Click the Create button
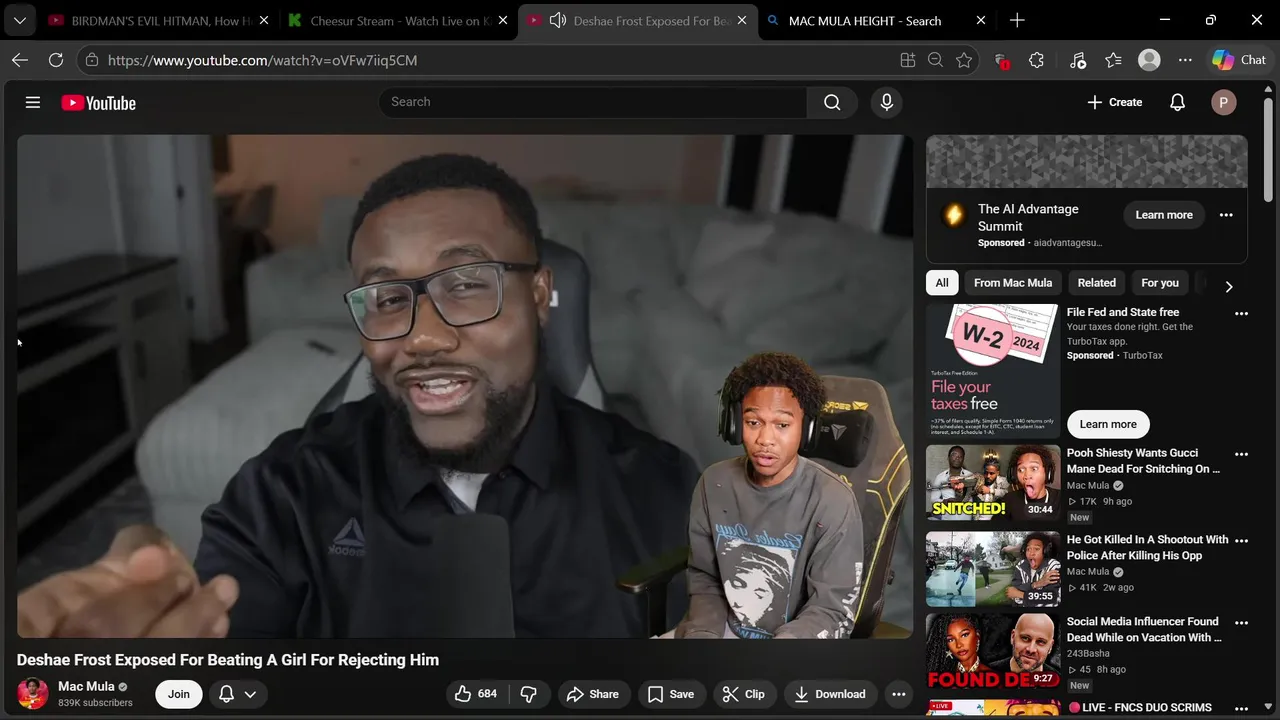Screen dimensions: 1280x720 tap(1115, 102)
